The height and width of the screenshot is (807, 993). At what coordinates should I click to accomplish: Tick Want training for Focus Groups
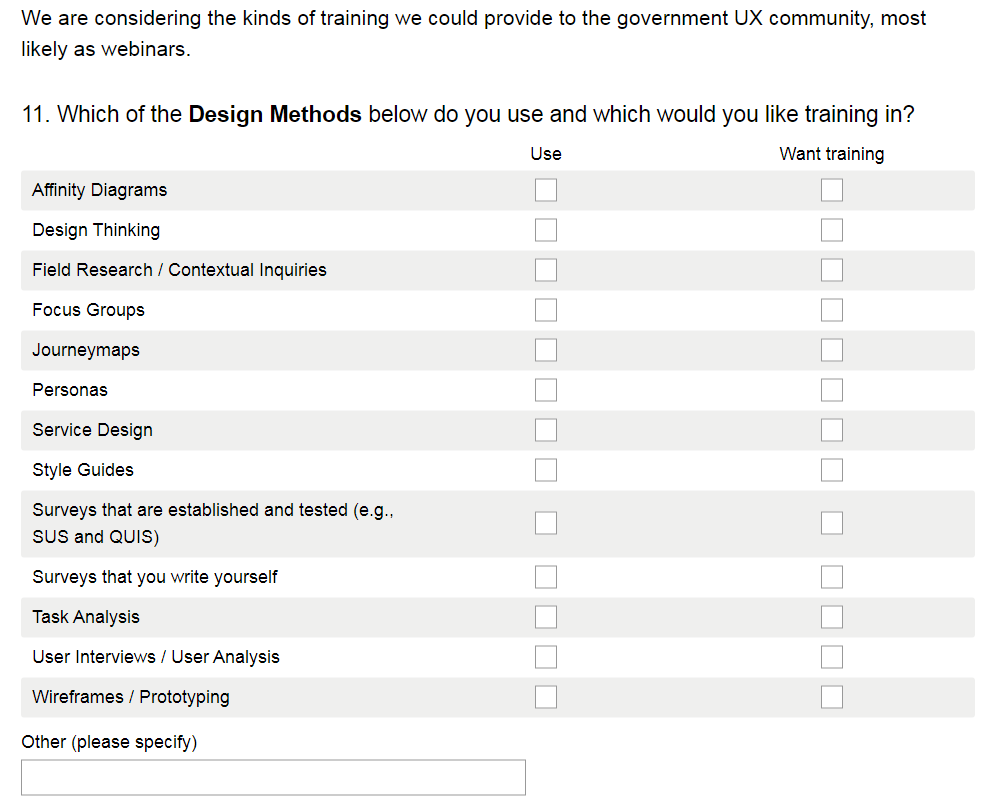(x=831, y=310)
